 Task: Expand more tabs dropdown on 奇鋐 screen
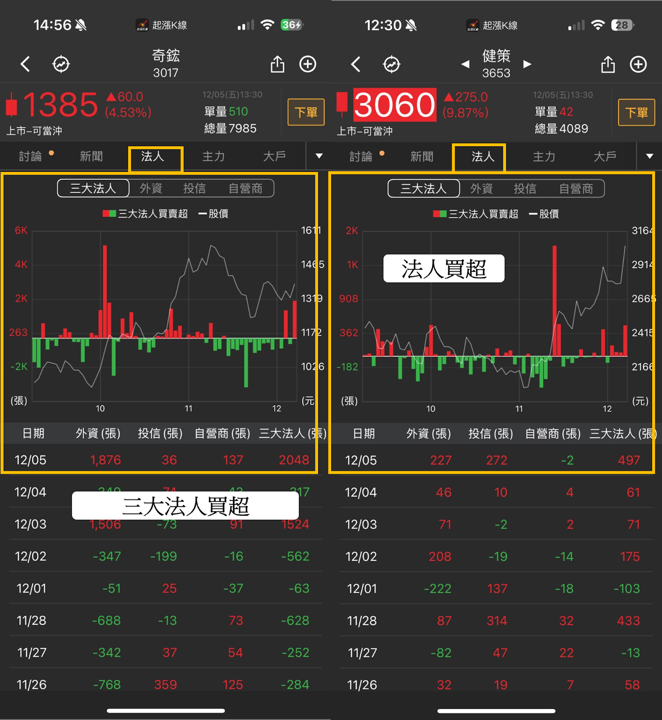319,156
